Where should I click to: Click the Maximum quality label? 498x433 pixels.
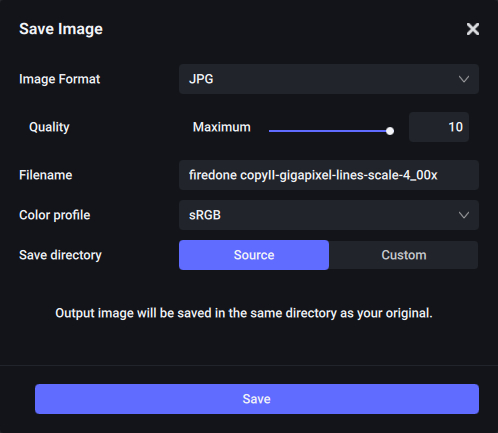point(222,127)
